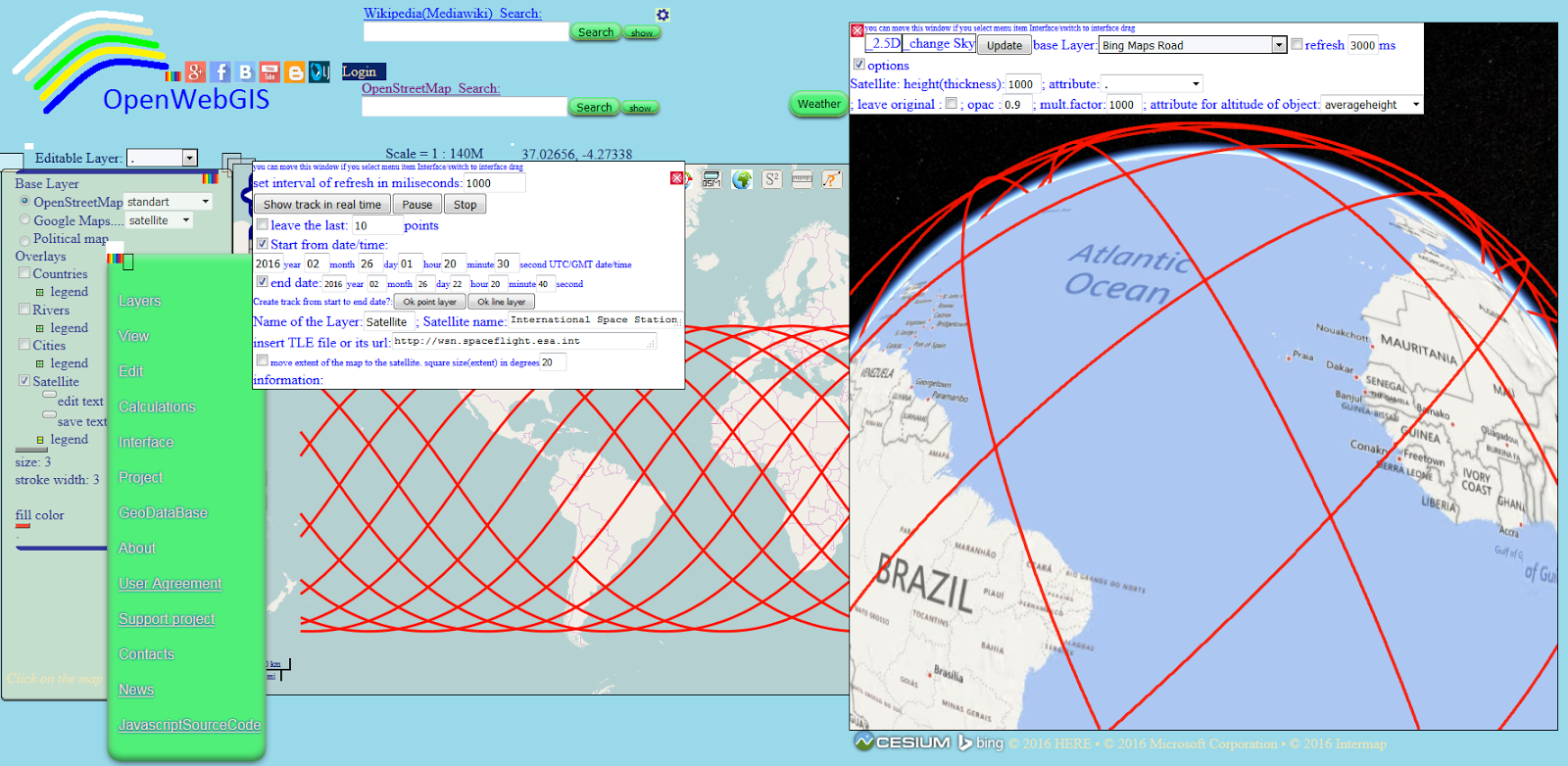Open the Interface menu item
Image resolution: width=1568 pixels, height=766 pixels.
point(146,442)
